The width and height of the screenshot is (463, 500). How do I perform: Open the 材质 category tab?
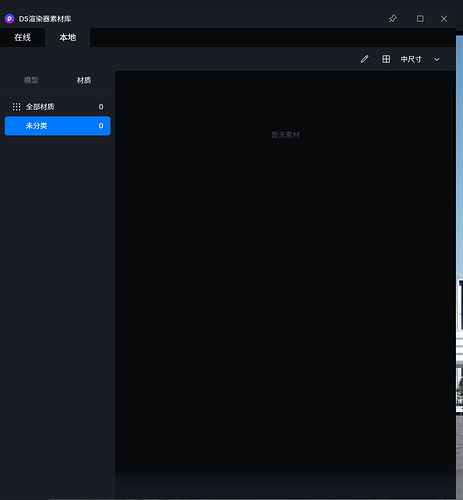84,80
